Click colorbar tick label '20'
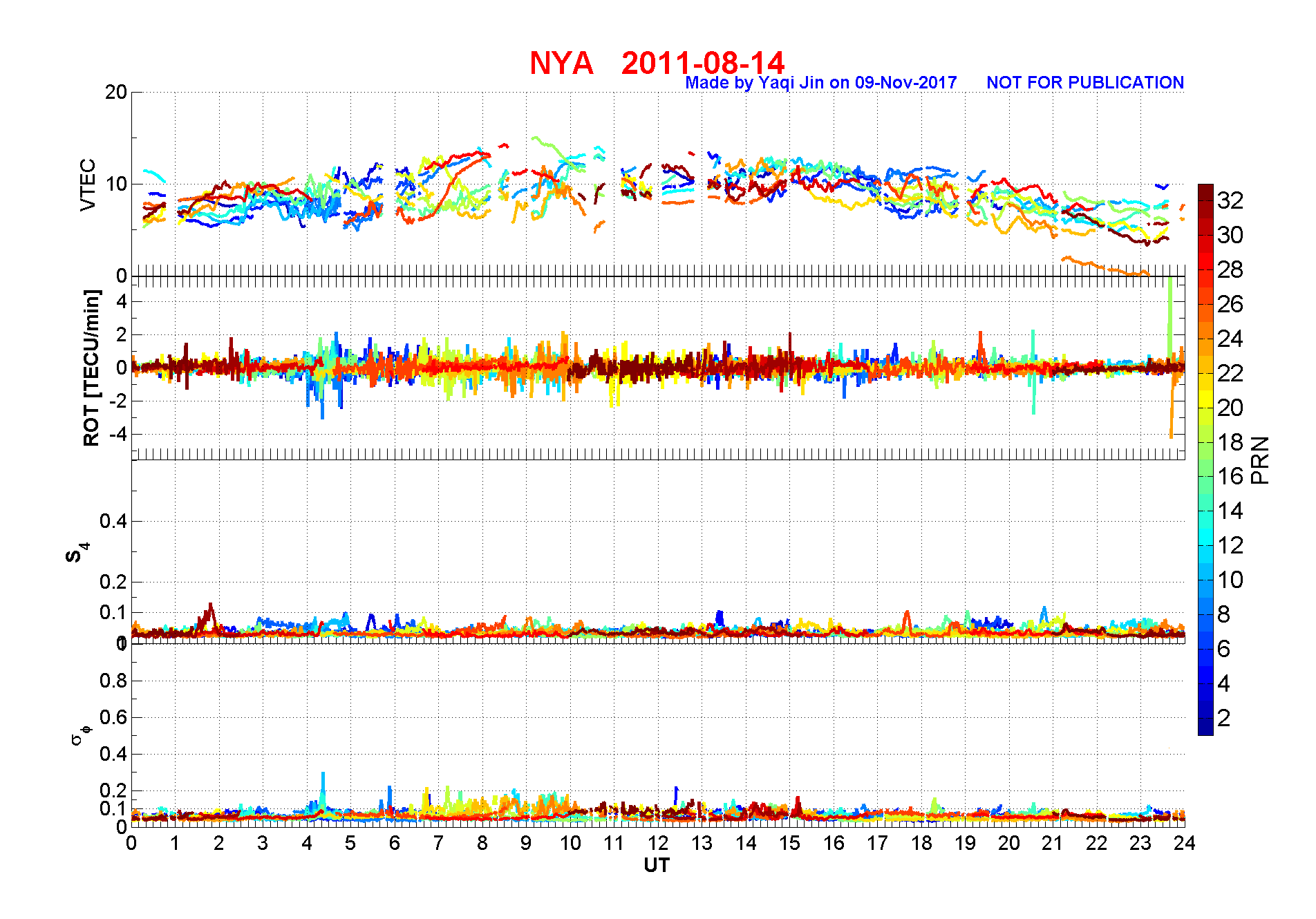1316x919 pixels. pos(1230,408)
